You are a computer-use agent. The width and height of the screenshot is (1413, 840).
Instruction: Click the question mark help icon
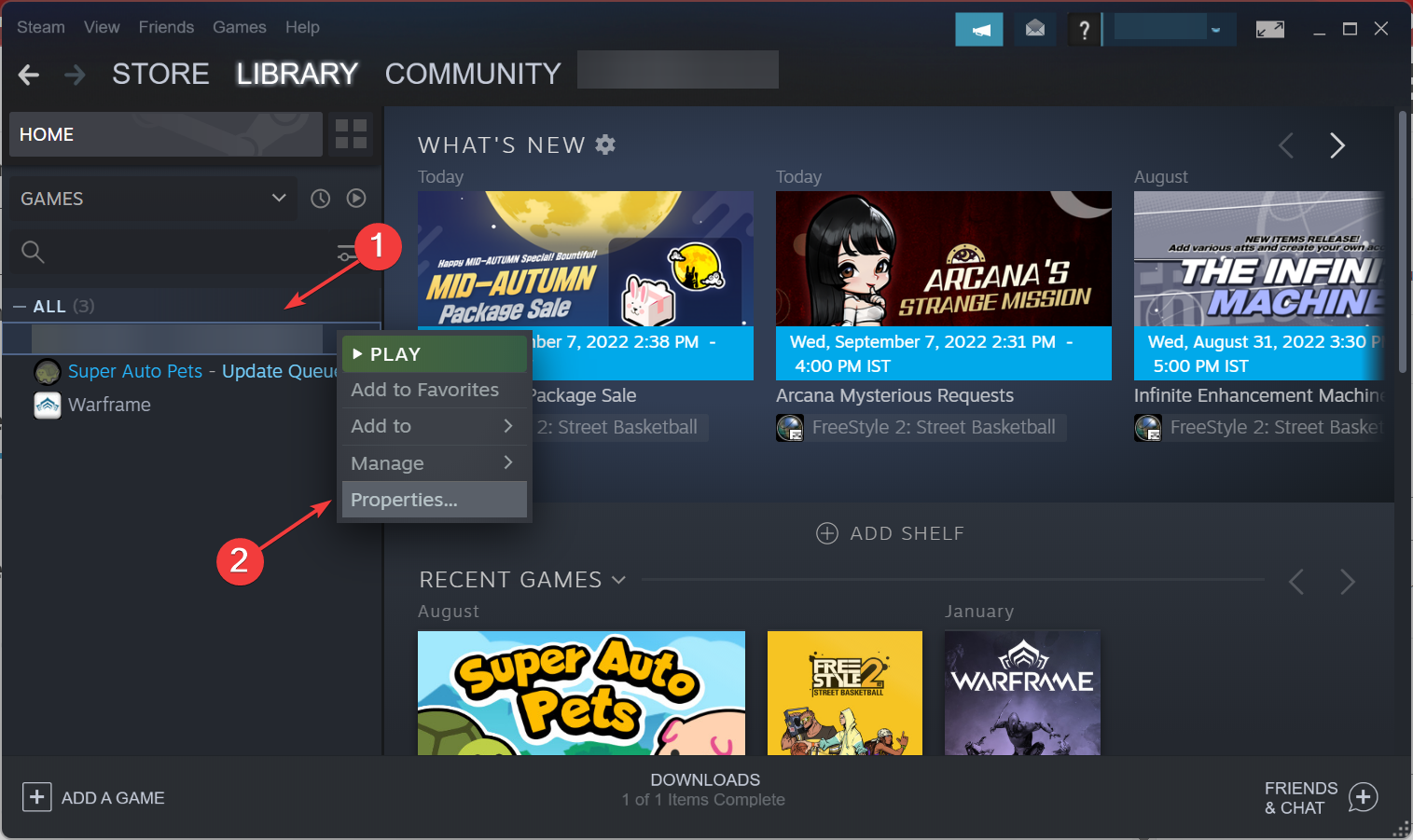1084,30
